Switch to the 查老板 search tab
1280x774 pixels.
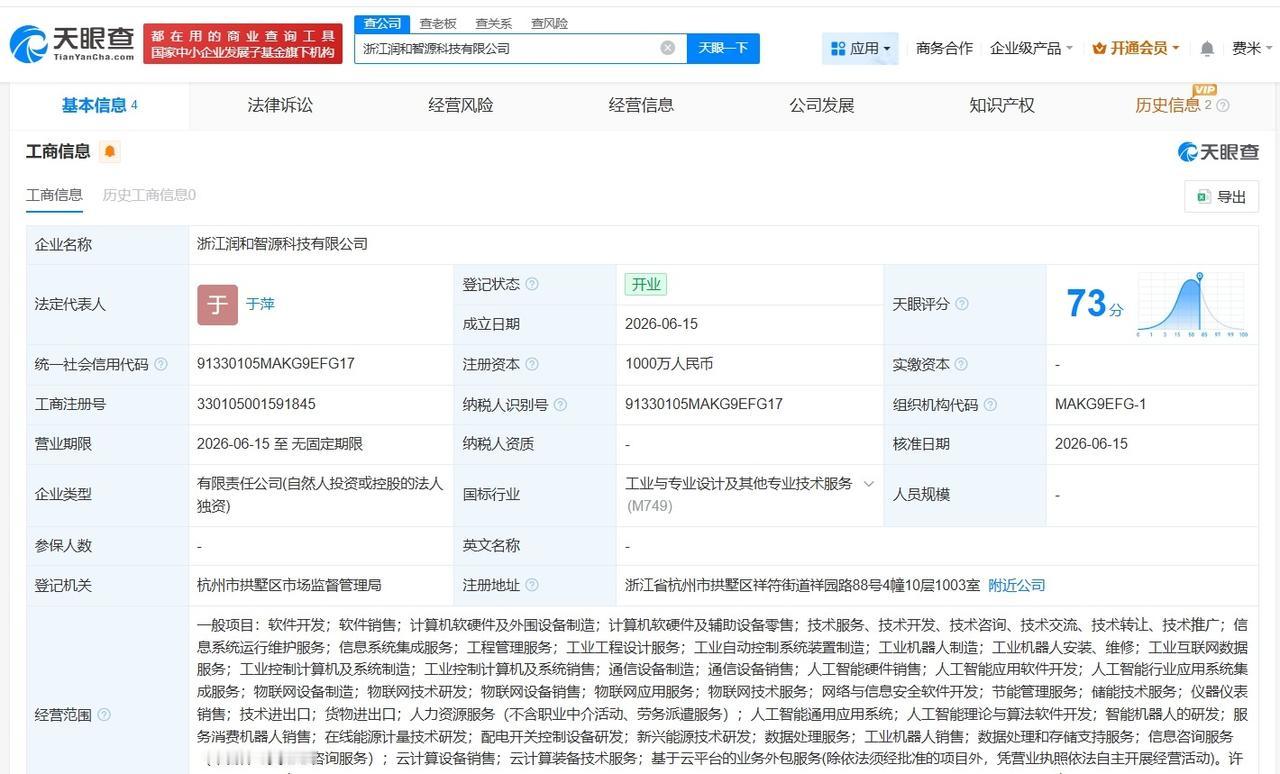coord(438,23)
